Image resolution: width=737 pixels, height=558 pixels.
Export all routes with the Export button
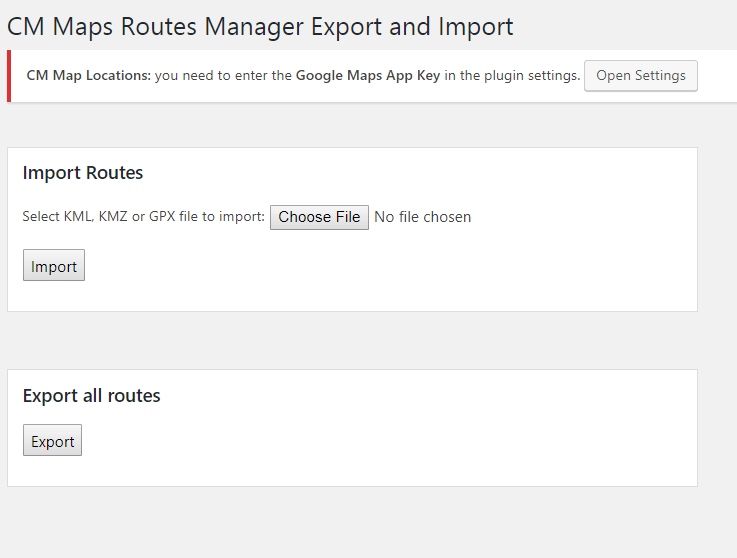coord(52,441)
